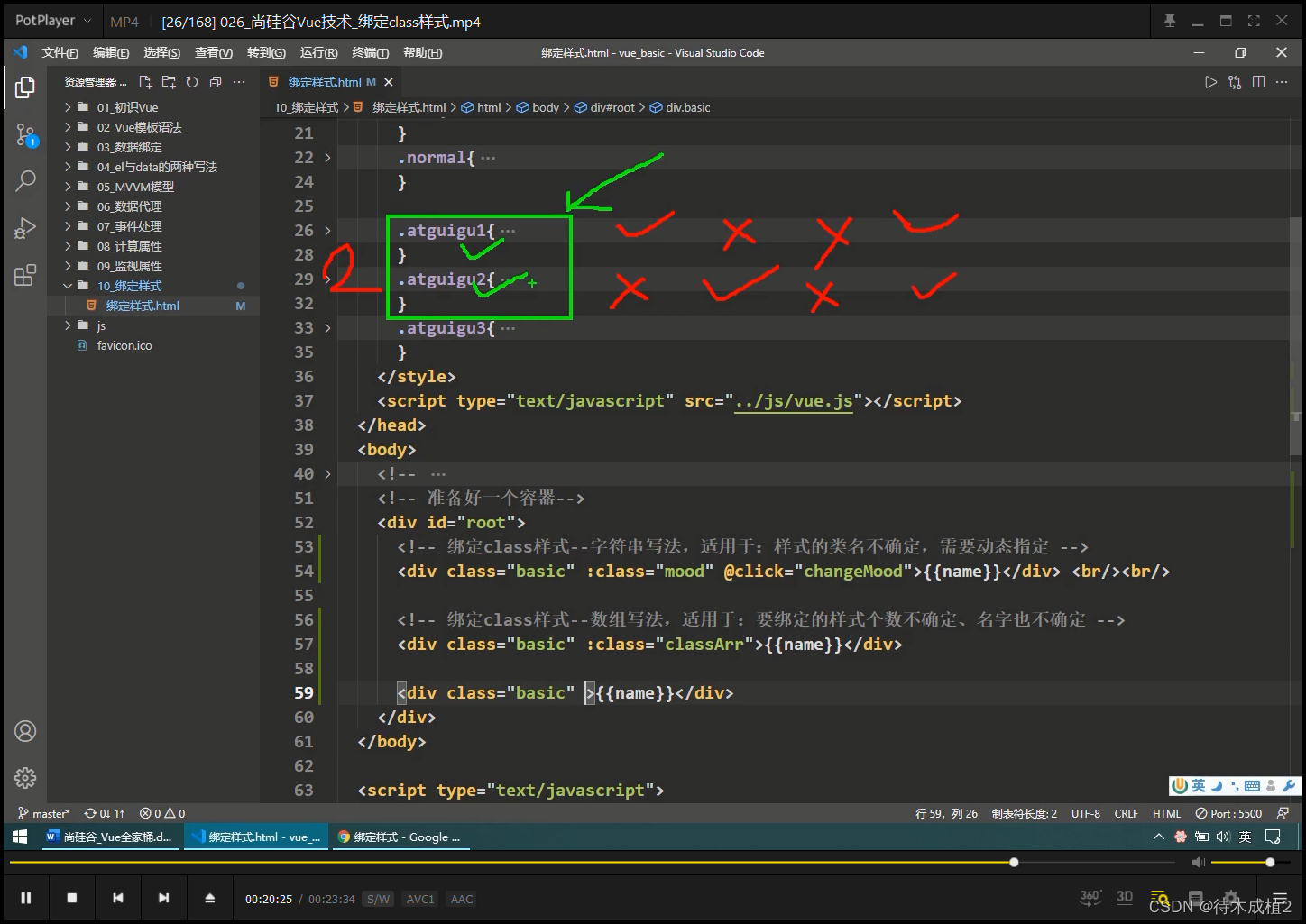Click the eject/open file button
Image resolution: width=1306 pixels, height=924 pixels.
click(209, 898)
